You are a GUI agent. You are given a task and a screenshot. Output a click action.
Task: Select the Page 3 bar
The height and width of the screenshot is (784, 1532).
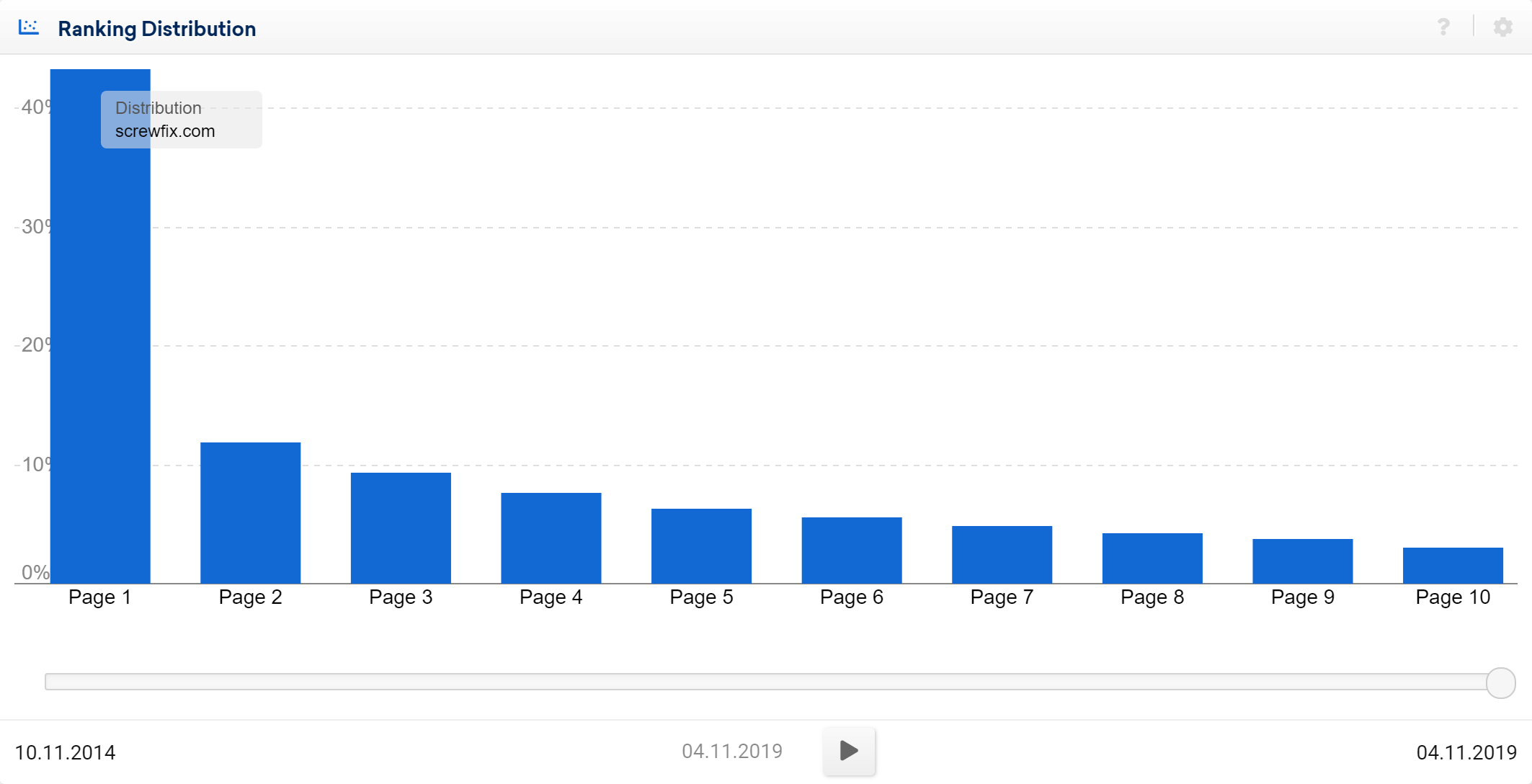point(401,527)
